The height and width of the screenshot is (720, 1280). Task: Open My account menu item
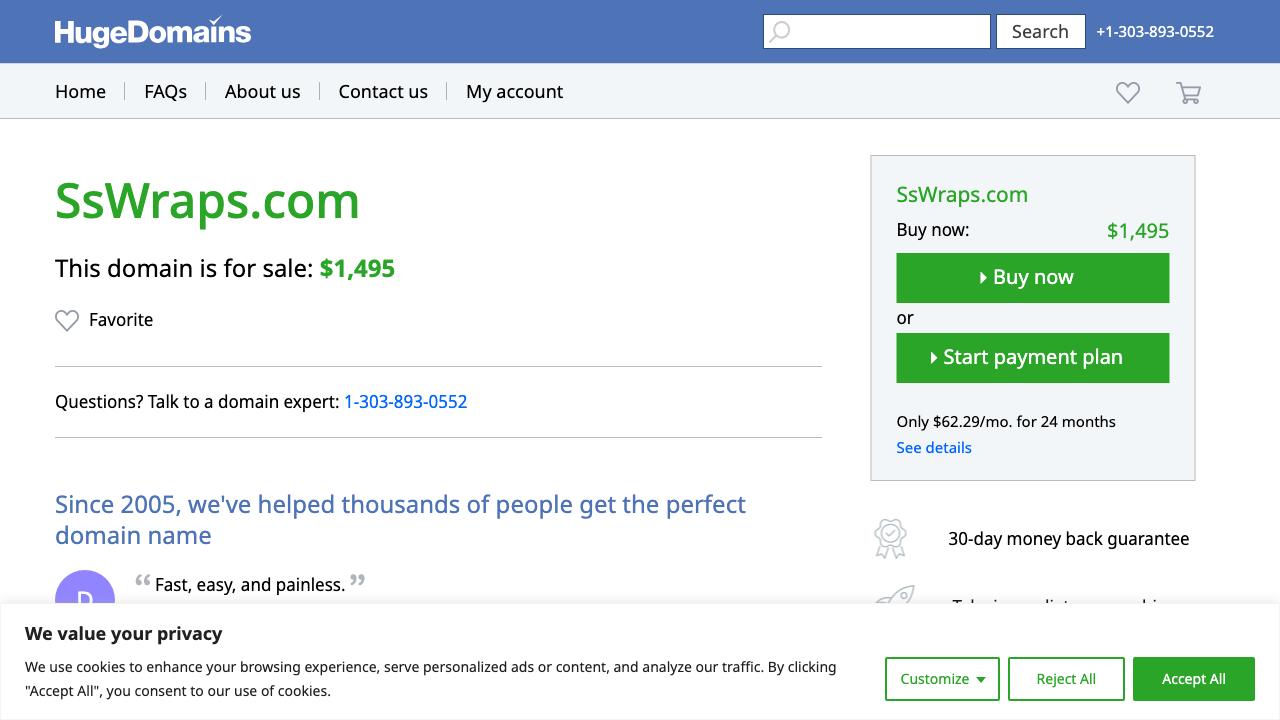click(x=514, y=92)
